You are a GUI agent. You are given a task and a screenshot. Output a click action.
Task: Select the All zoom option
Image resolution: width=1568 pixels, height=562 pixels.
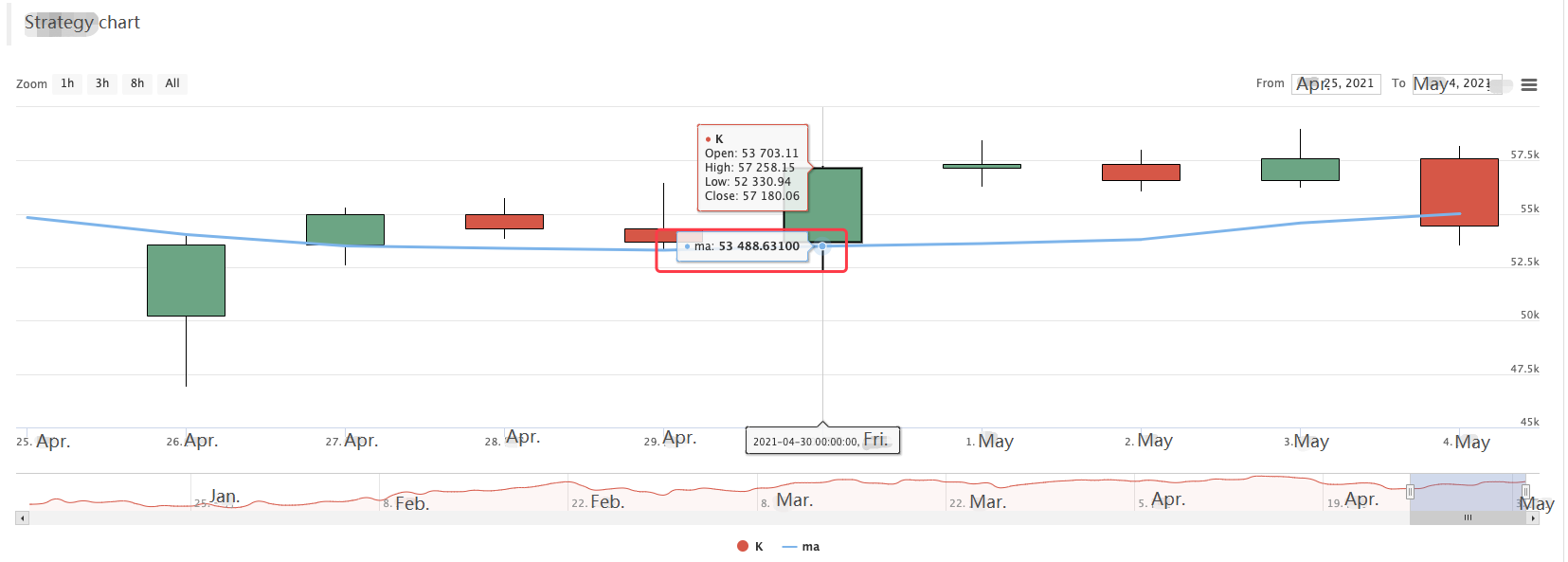pos(172,83)
